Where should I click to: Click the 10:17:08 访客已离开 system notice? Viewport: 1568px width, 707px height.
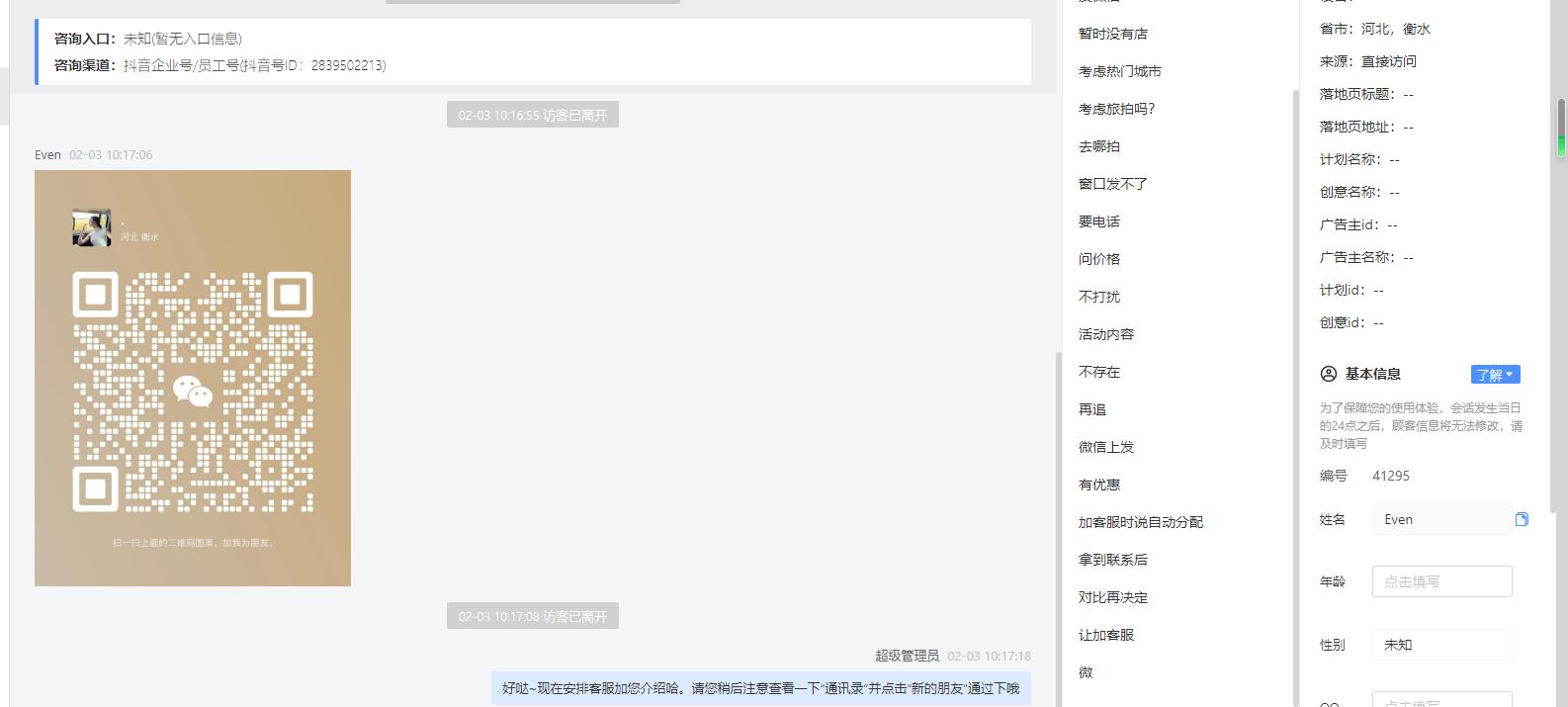(533, 616)
